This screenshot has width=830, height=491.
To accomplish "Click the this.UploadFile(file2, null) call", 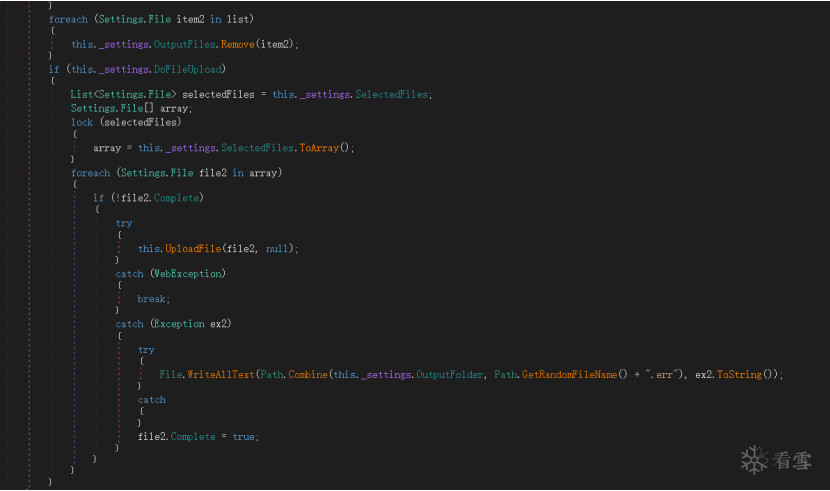I will tap(218, 249).
